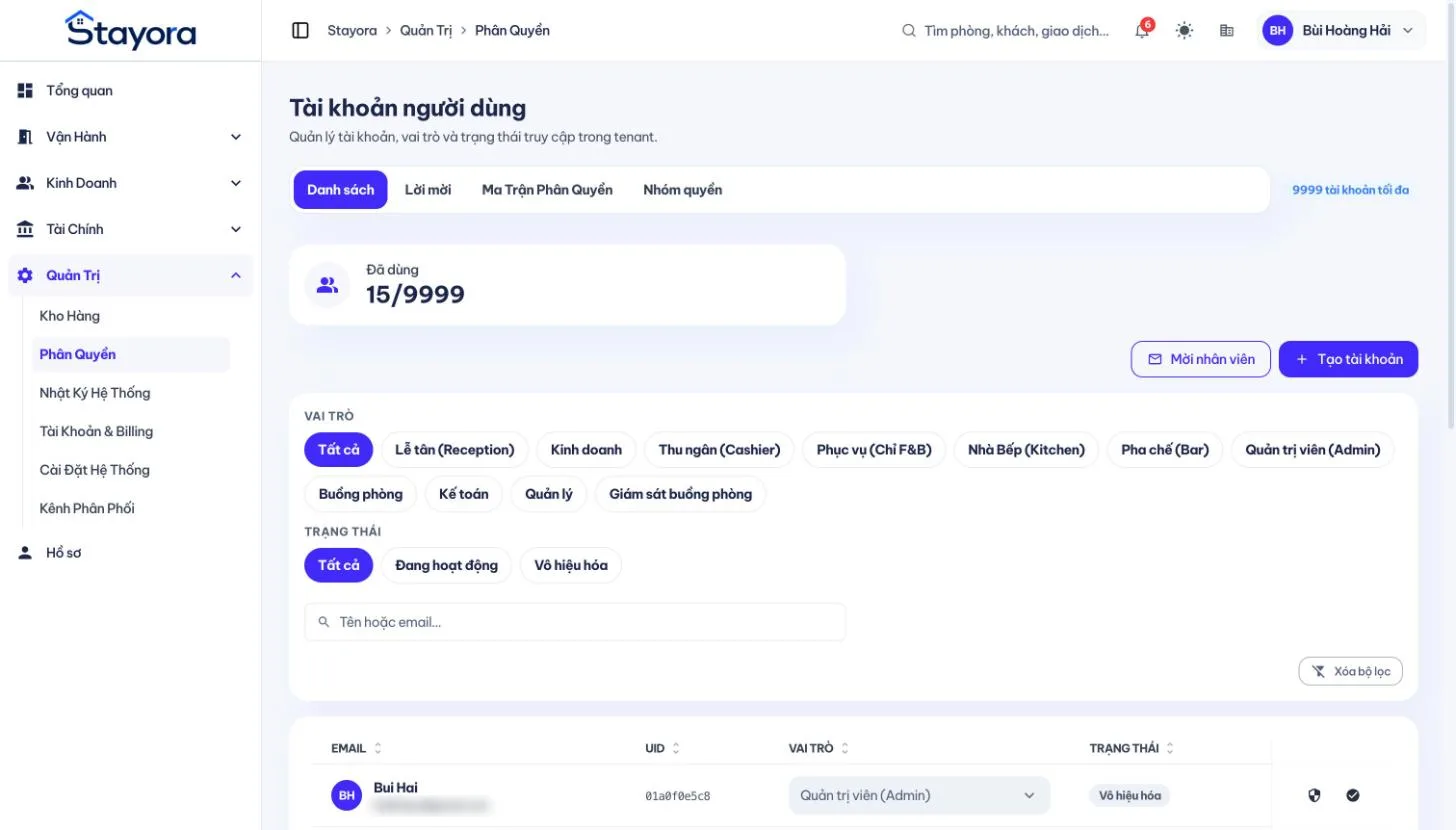
Task: Open Bui Hai's role dropdown
Action: (919, 795)
